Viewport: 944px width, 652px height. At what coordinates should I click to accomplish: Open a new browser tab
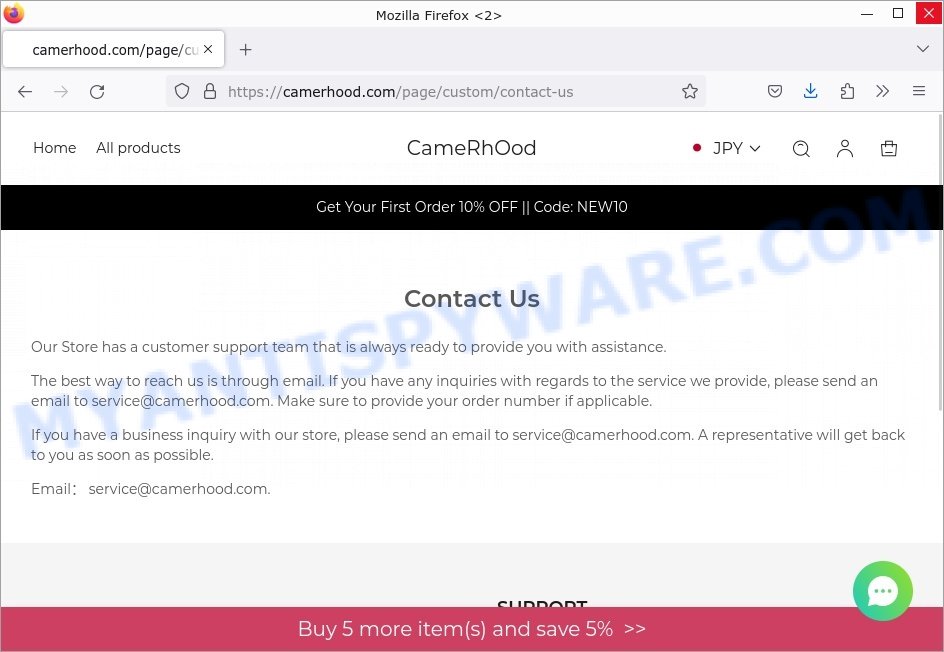point(245,49)
